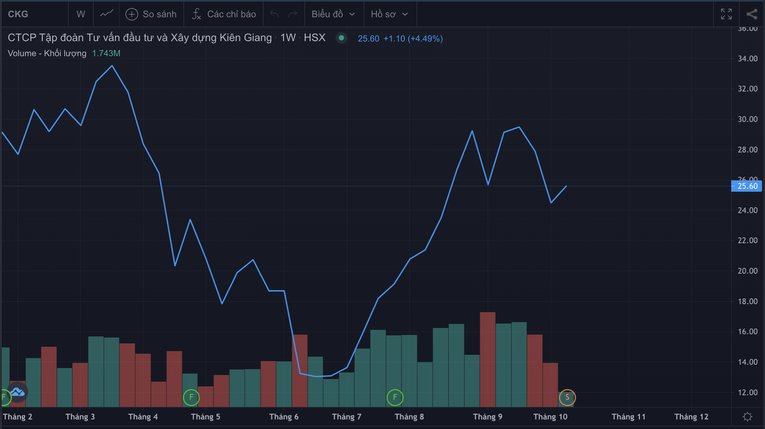Change the W timeframe interval
Image resolution: width=765 pixels, height=429 pixels.
tap(80, 14)
